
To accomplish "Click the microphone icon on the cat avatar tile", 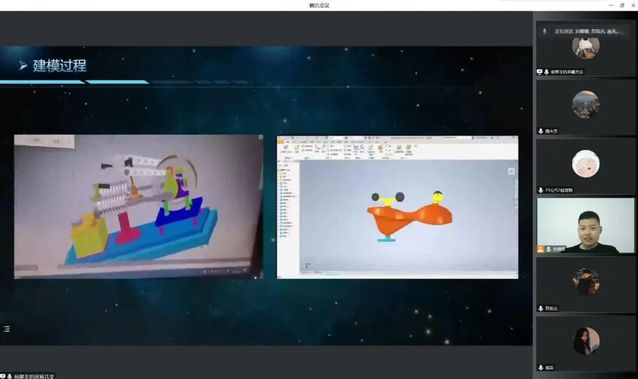I will (546, 72).
